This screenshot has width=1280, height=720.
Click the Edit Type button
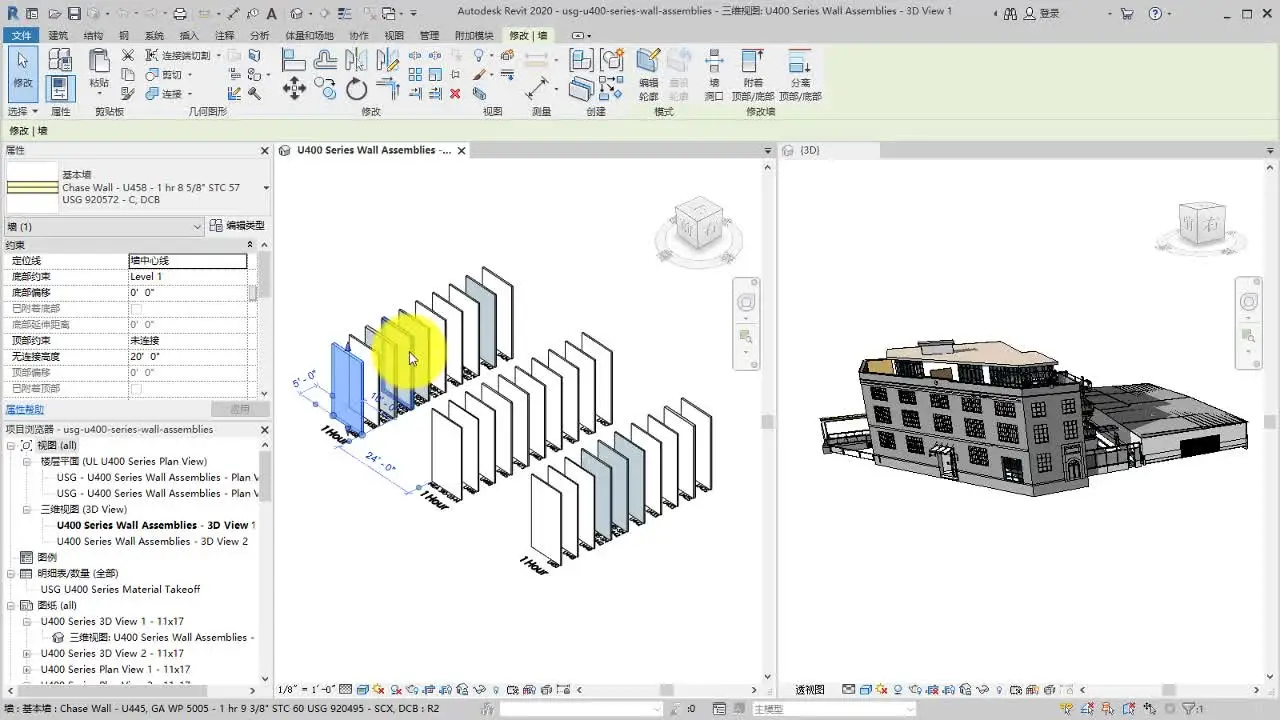pyautogui.click(x=237, y=226)
